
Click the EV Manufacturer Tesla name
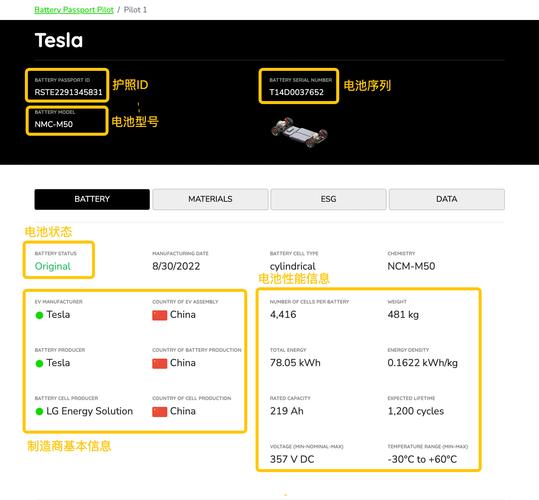(58, 314)
